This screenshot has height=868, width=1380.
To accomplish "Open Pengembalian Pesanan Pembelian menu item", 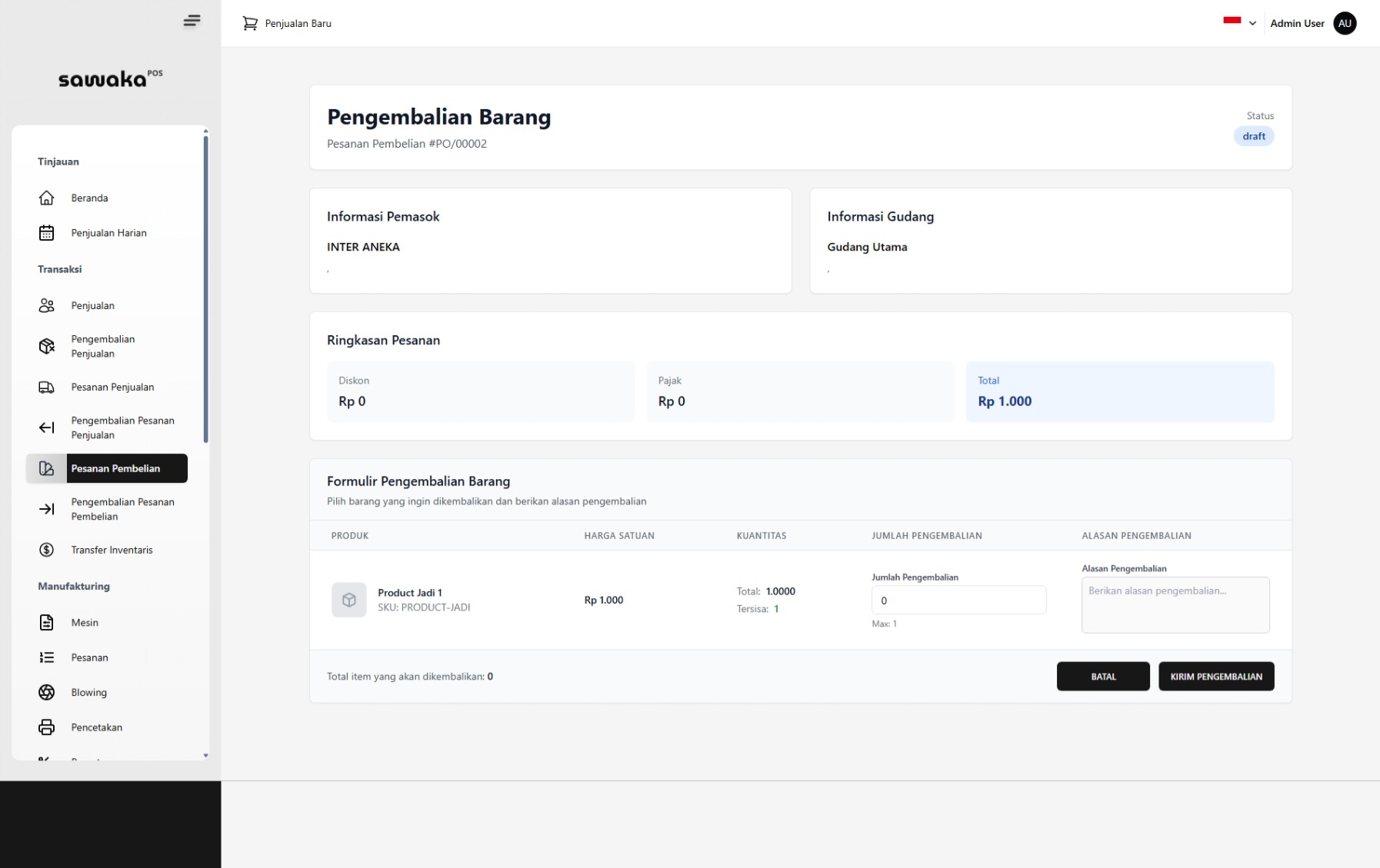I will [122, 509].
